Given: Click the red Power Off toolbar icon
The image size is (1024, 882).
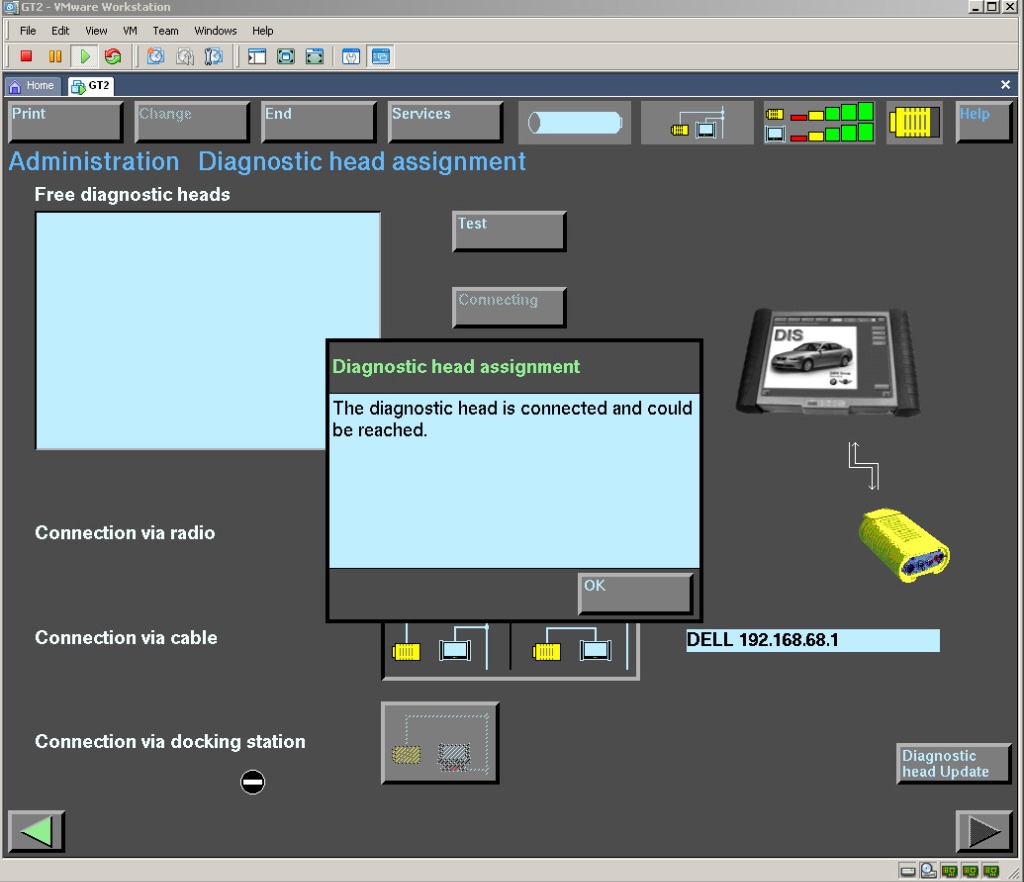Looking at the screenshot, I should [27, 57].
